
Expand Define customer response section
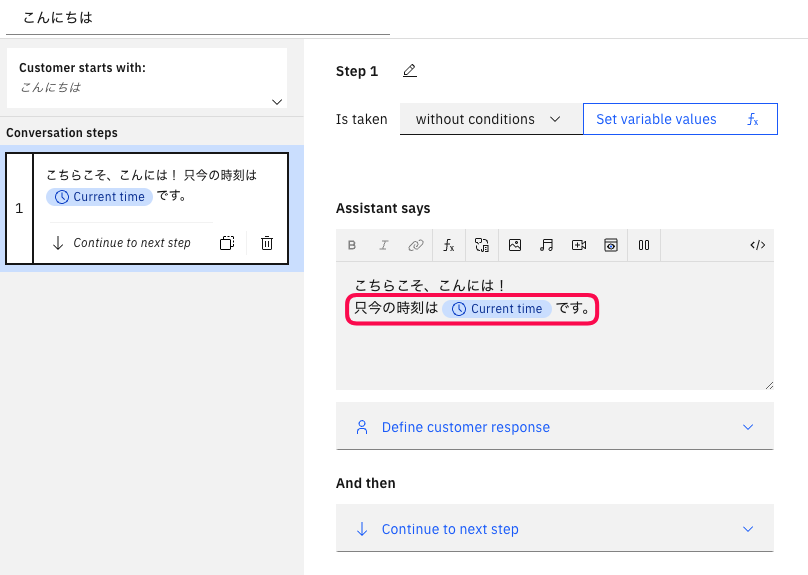[x=554, y=427]
